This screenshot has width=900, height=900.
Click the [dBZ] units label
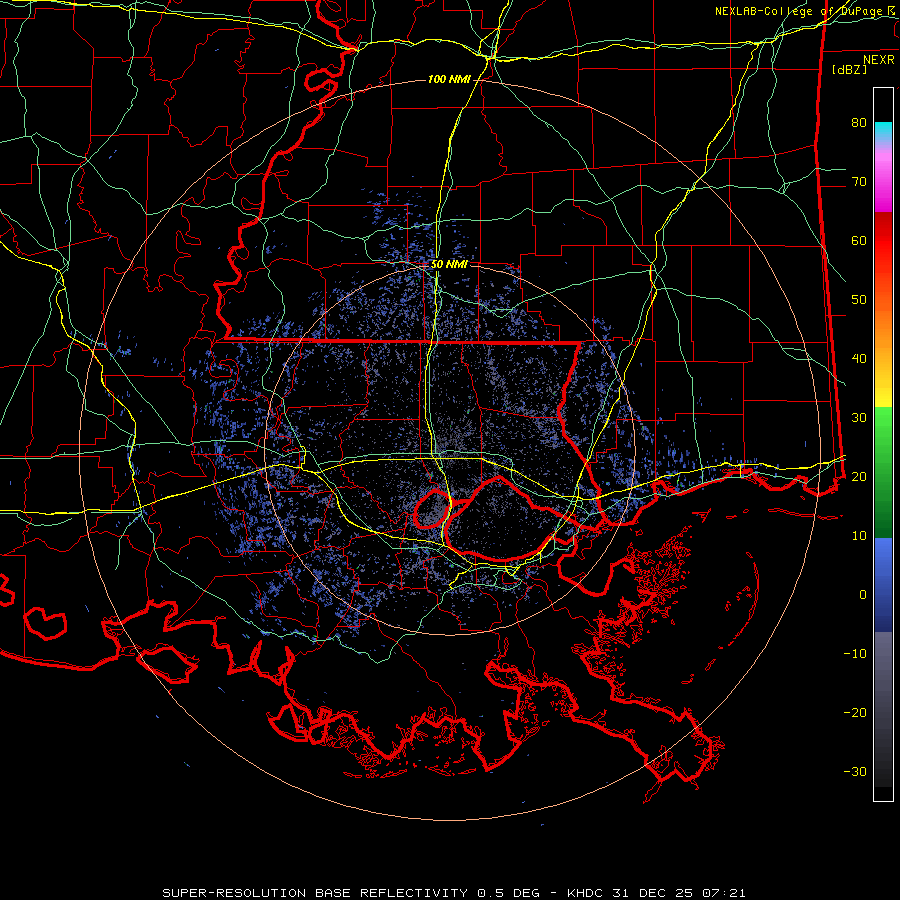pos(849,69)
